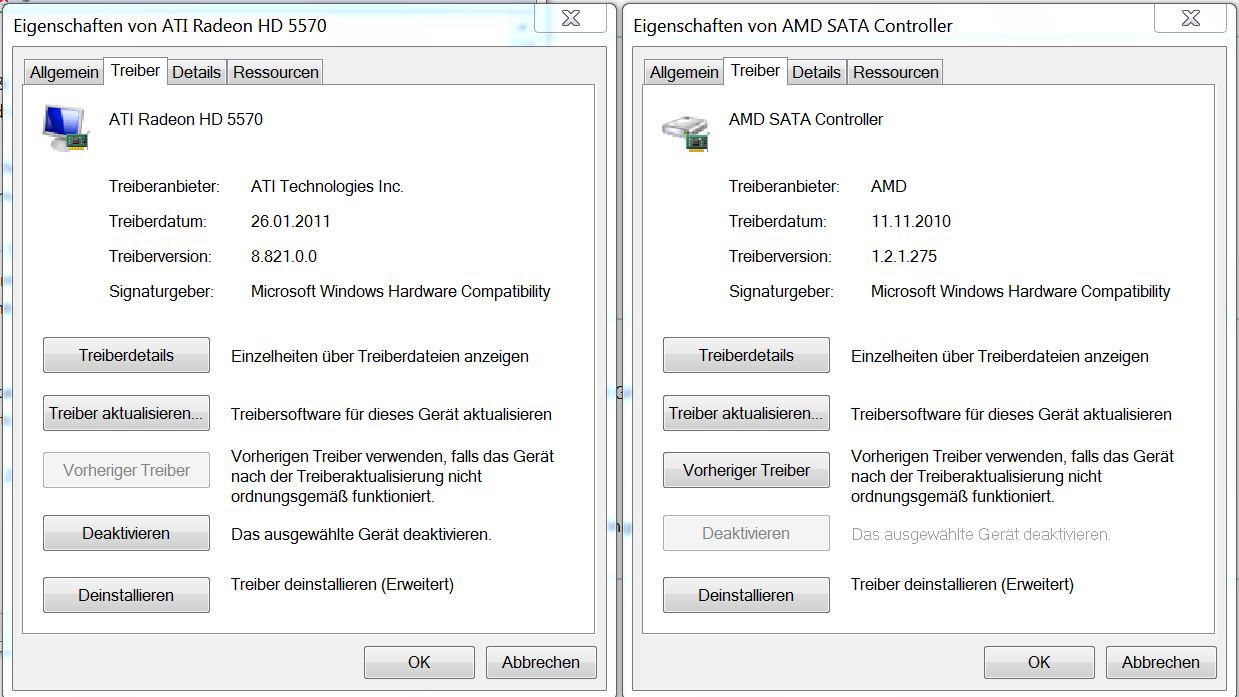Switch to Details tab in AMD SATA window
The width and height of the screenshot is (1239, 697).
(816, 72)
